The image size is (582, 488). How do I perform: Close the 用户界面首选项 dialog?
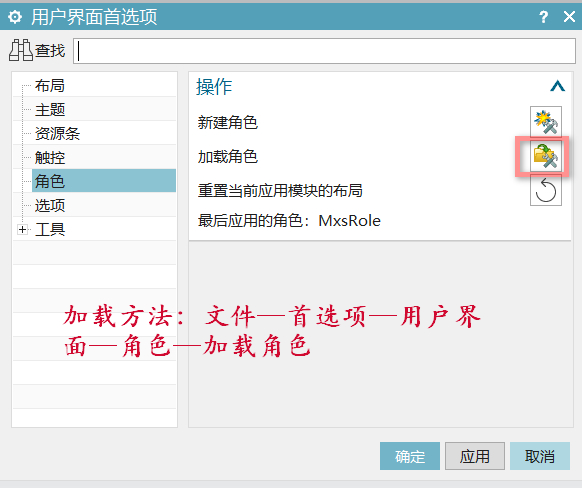(x=569, y=17)
